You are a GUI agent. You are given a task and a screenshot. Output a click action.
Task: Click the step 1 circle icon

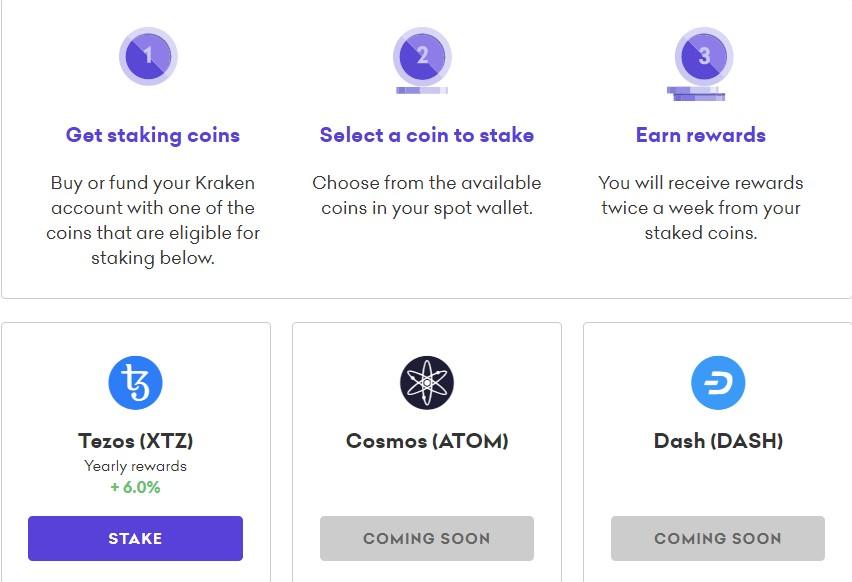(x=147, y=57)
